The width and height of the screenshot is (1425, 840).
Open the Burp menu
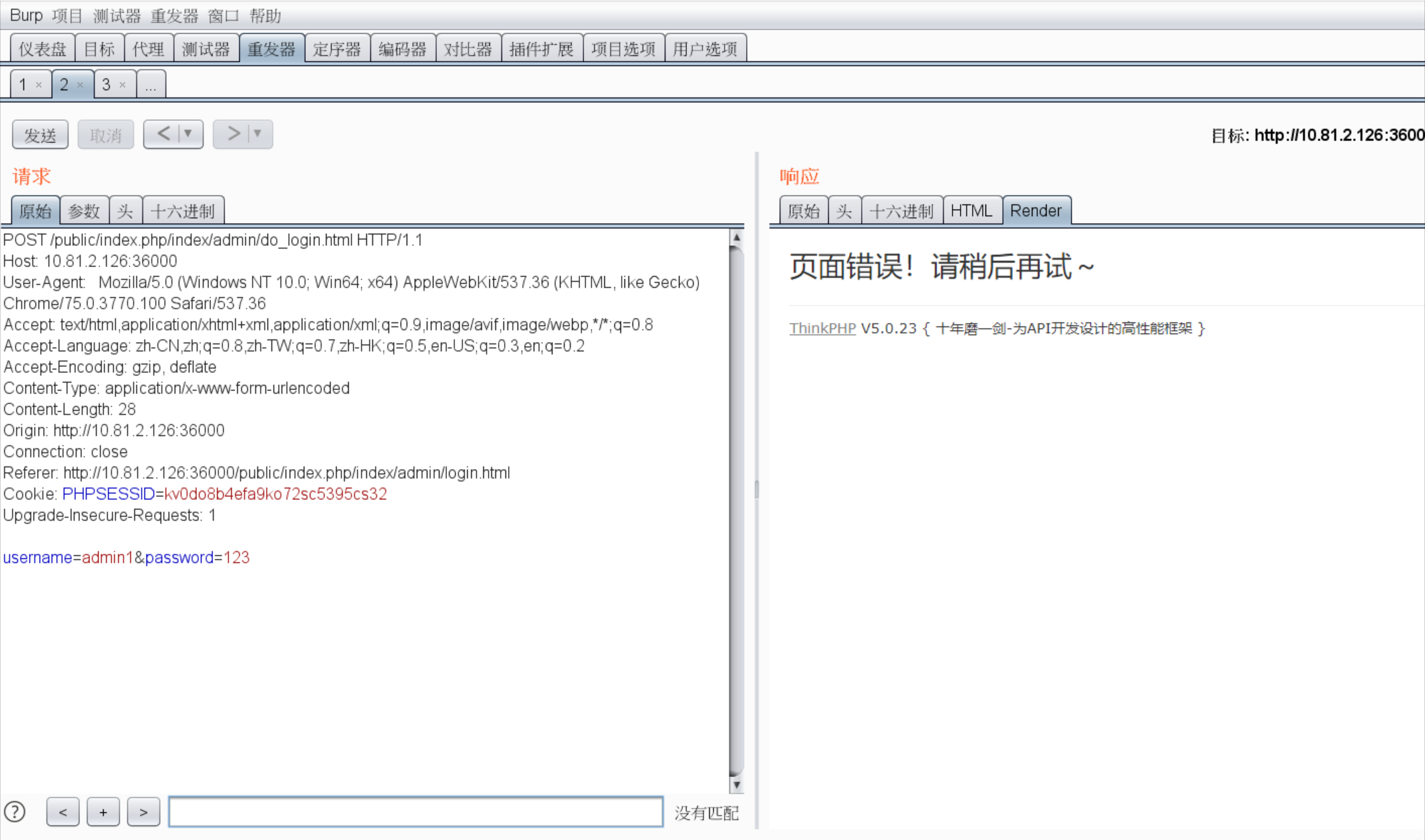26,15
